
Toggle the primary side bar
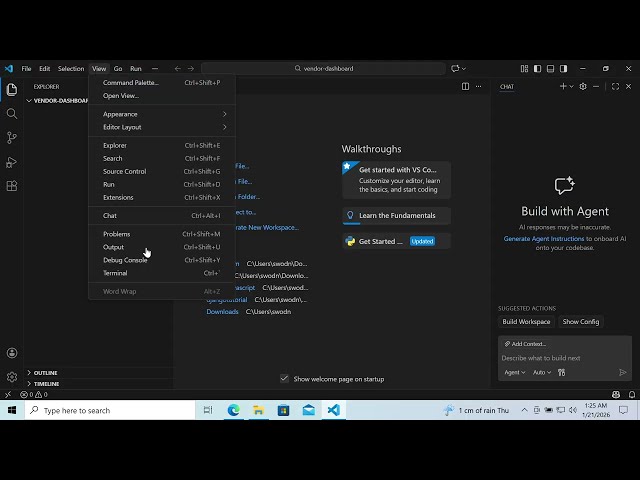pos(538,69)
